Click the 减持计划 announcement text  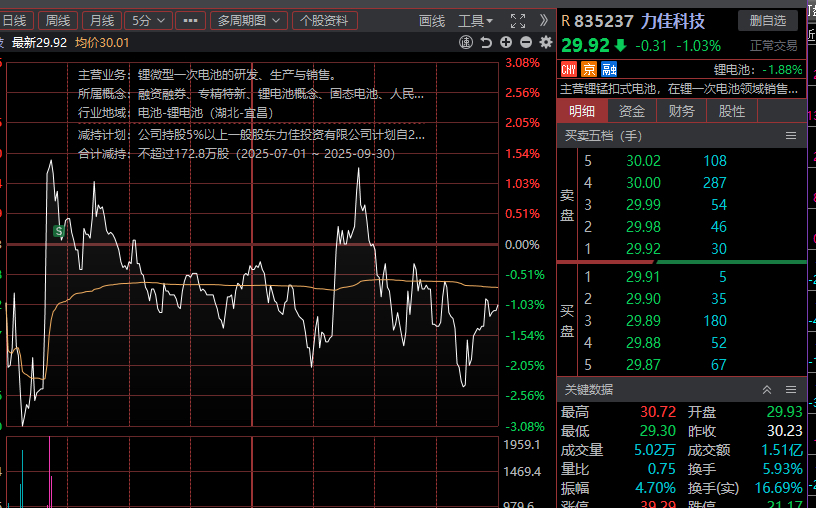pyautogui.click(x=251, y=135)
